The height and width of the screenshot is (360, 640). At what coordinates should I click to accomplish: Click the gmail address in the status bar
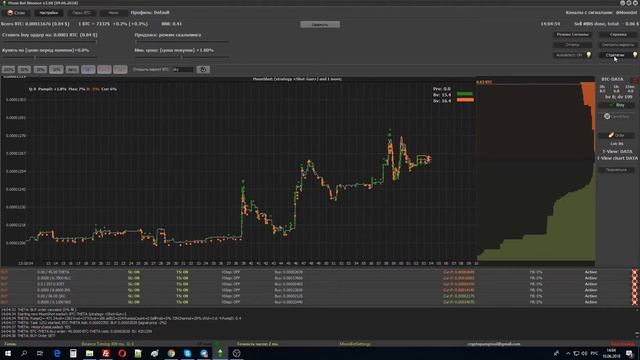tap(493, 344)
